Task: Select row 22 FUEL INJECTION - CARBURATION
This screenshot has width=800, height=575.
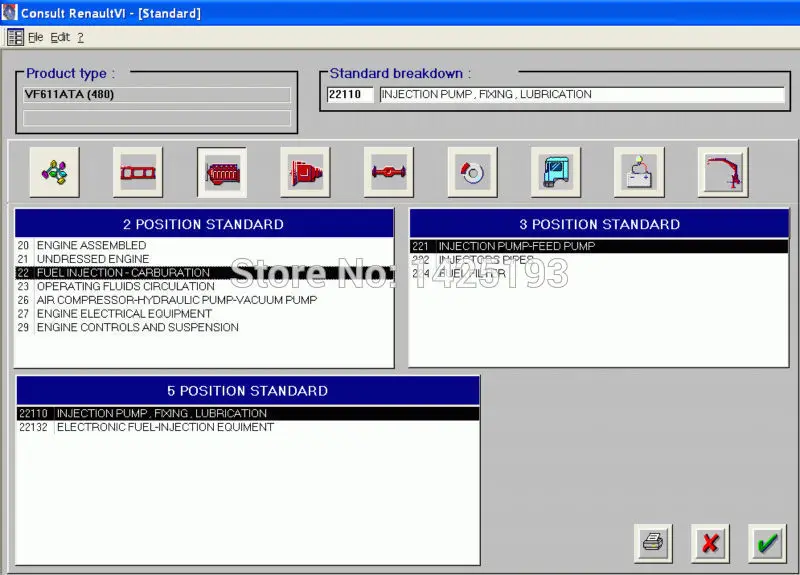Action: click(204, 273)
